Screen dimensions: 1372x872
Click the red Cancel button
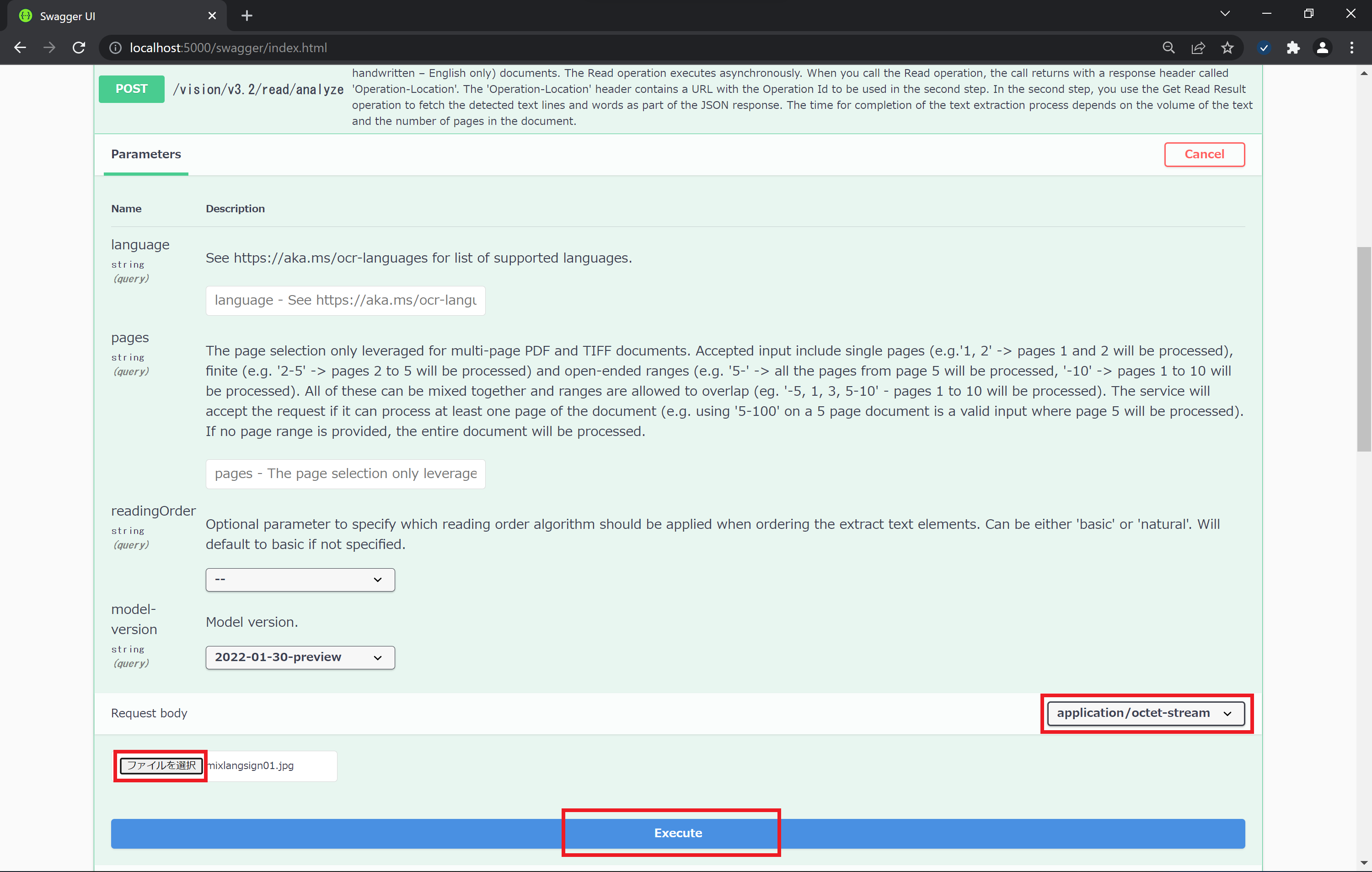coord(1204,155)
